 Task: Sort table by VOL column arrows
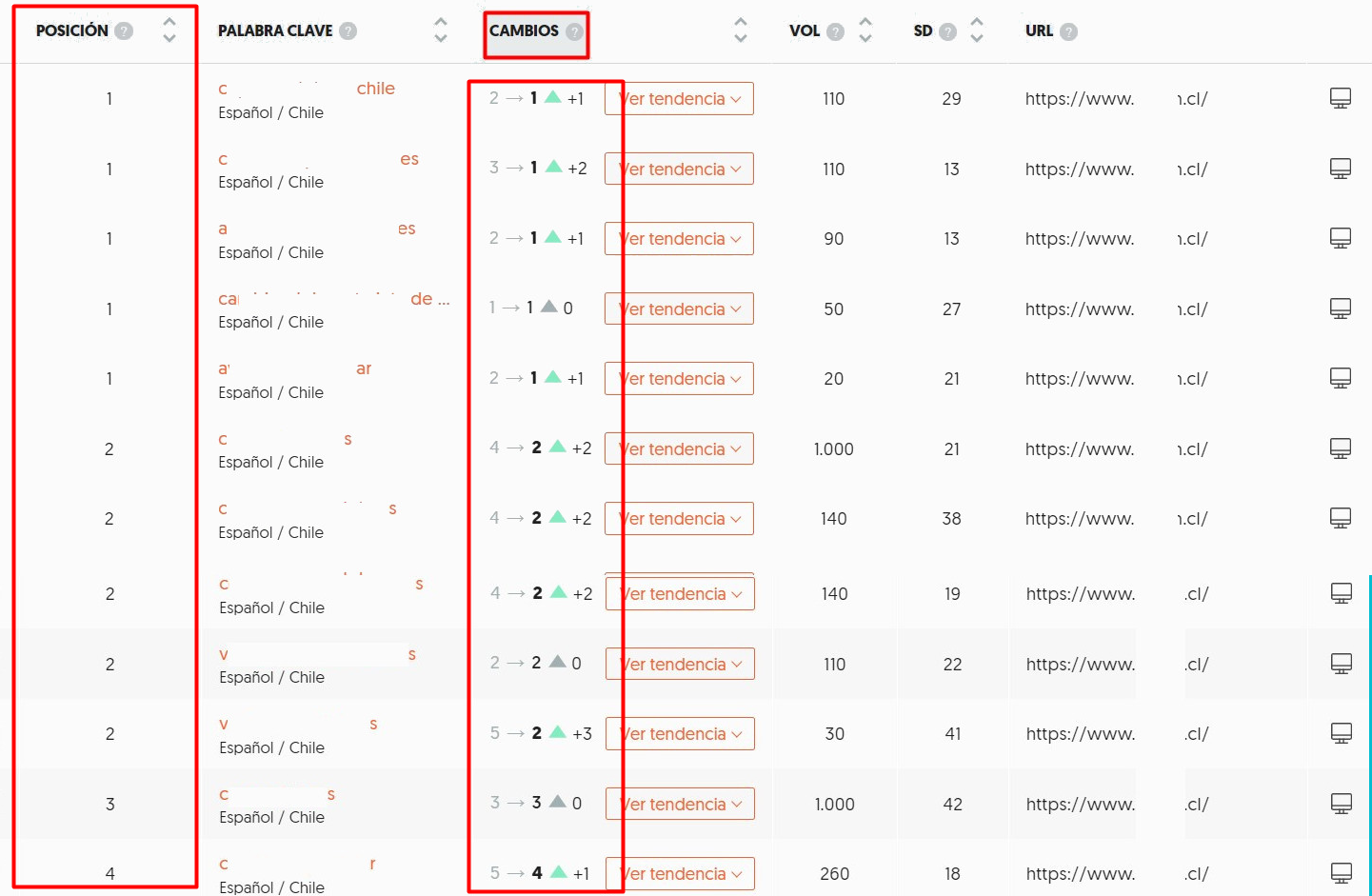(865, 30)
